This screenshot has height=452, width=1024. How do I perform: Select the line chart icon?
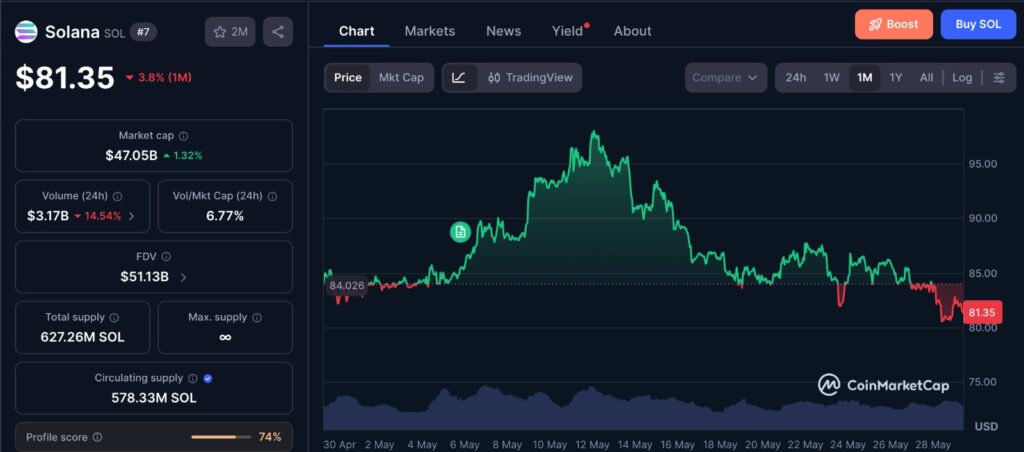(x=459, y=78)
